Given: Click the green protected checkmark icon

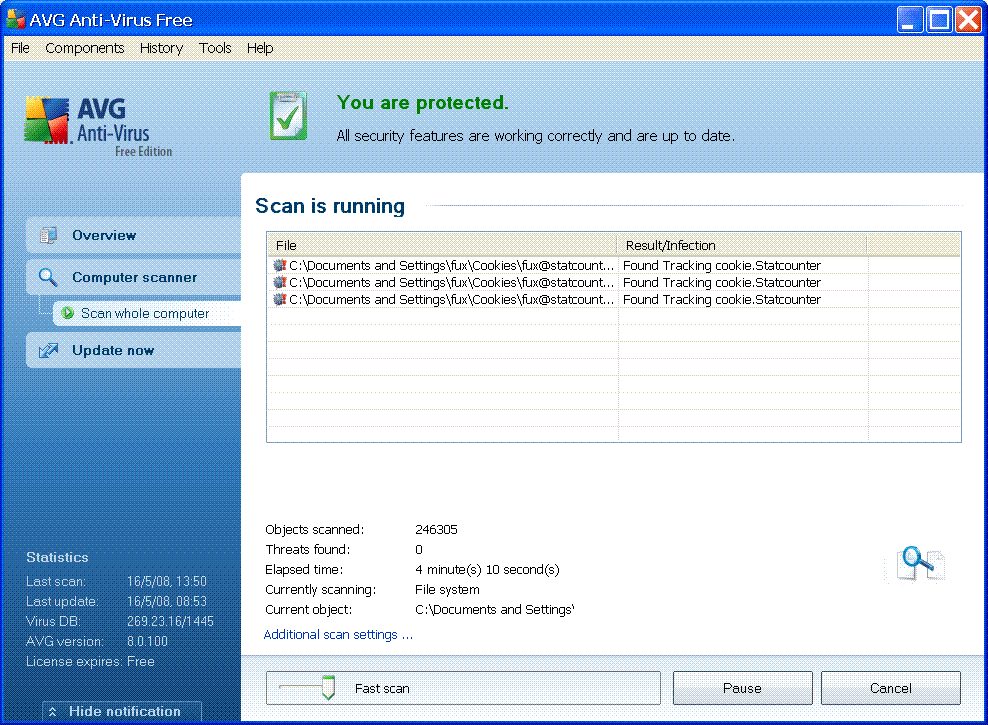Looking at the screenshot, I should [x=289, y=116].
